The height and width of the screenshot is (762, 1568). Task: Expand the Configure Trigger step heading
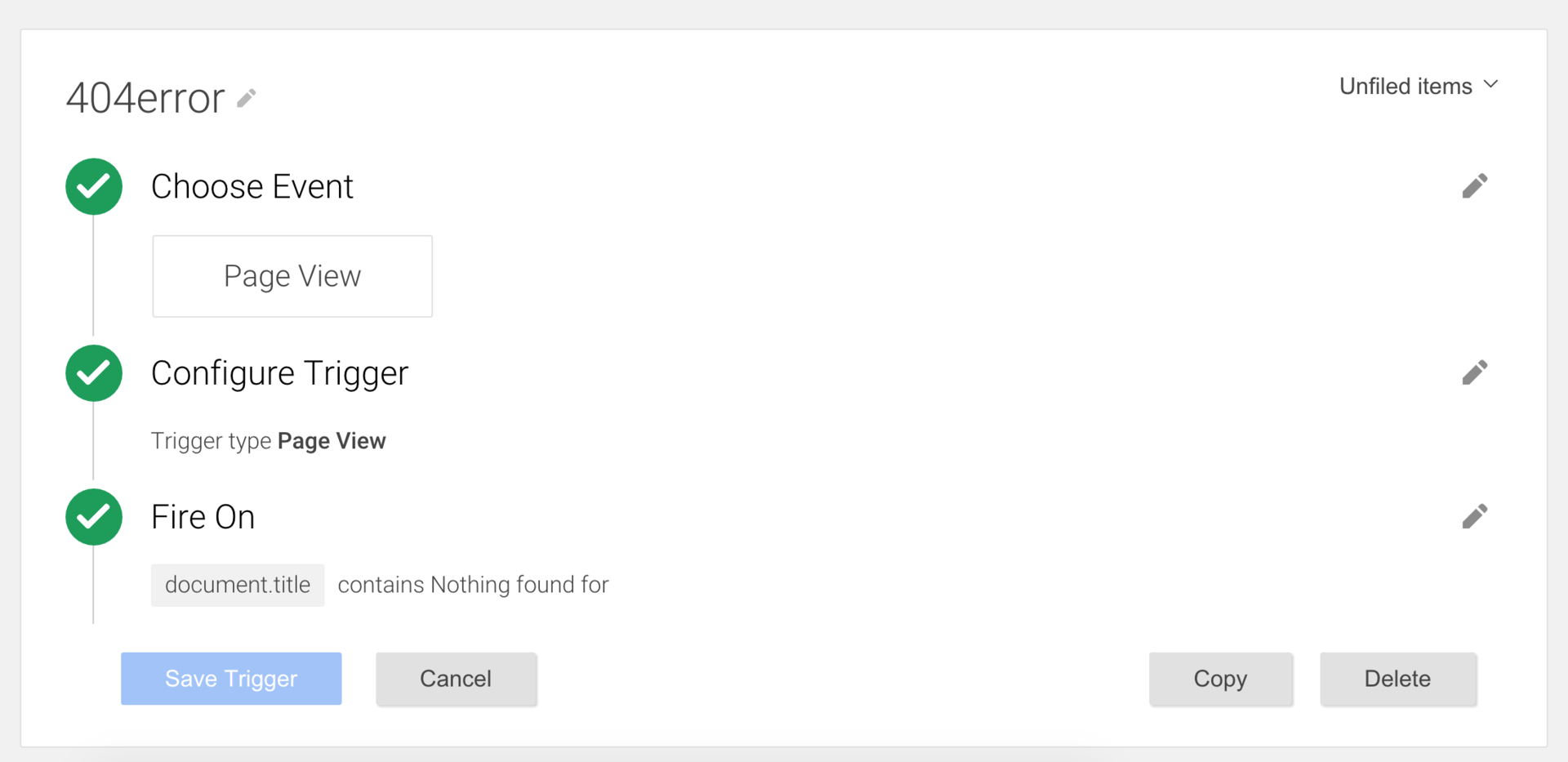[279, 373]
